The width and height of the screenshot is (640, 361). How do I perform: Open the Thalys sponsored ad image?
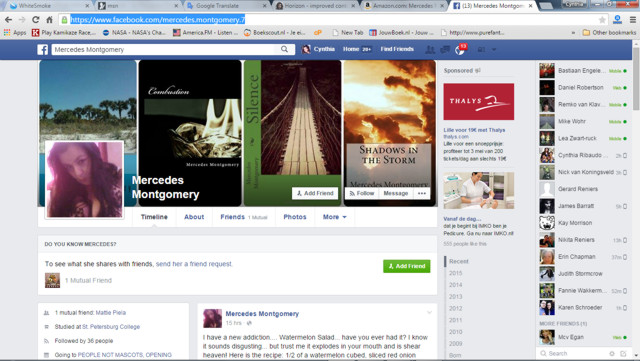[x=479, y=102]
